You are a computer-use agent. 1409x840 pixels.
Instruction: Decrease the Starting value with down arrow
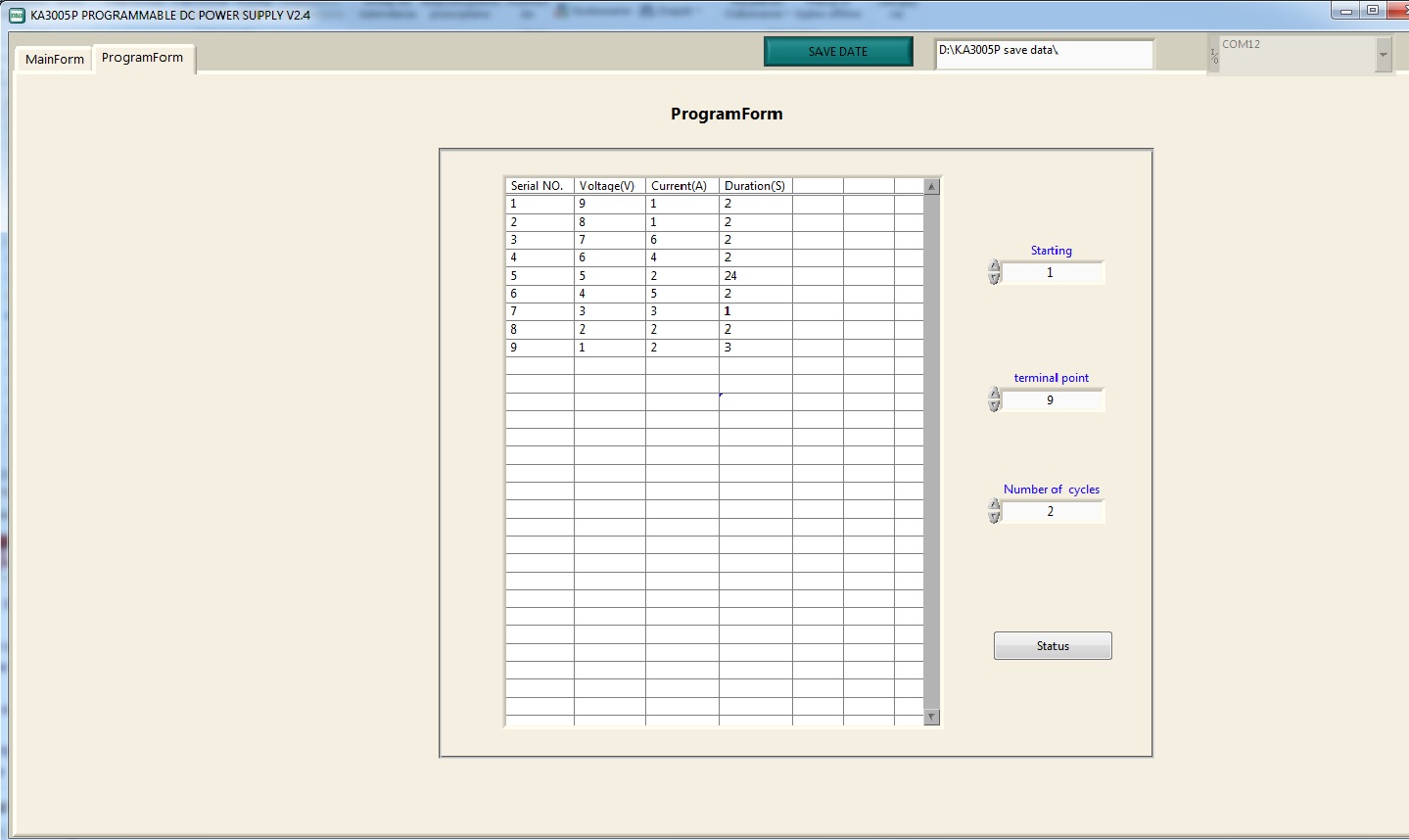point(995,279)
